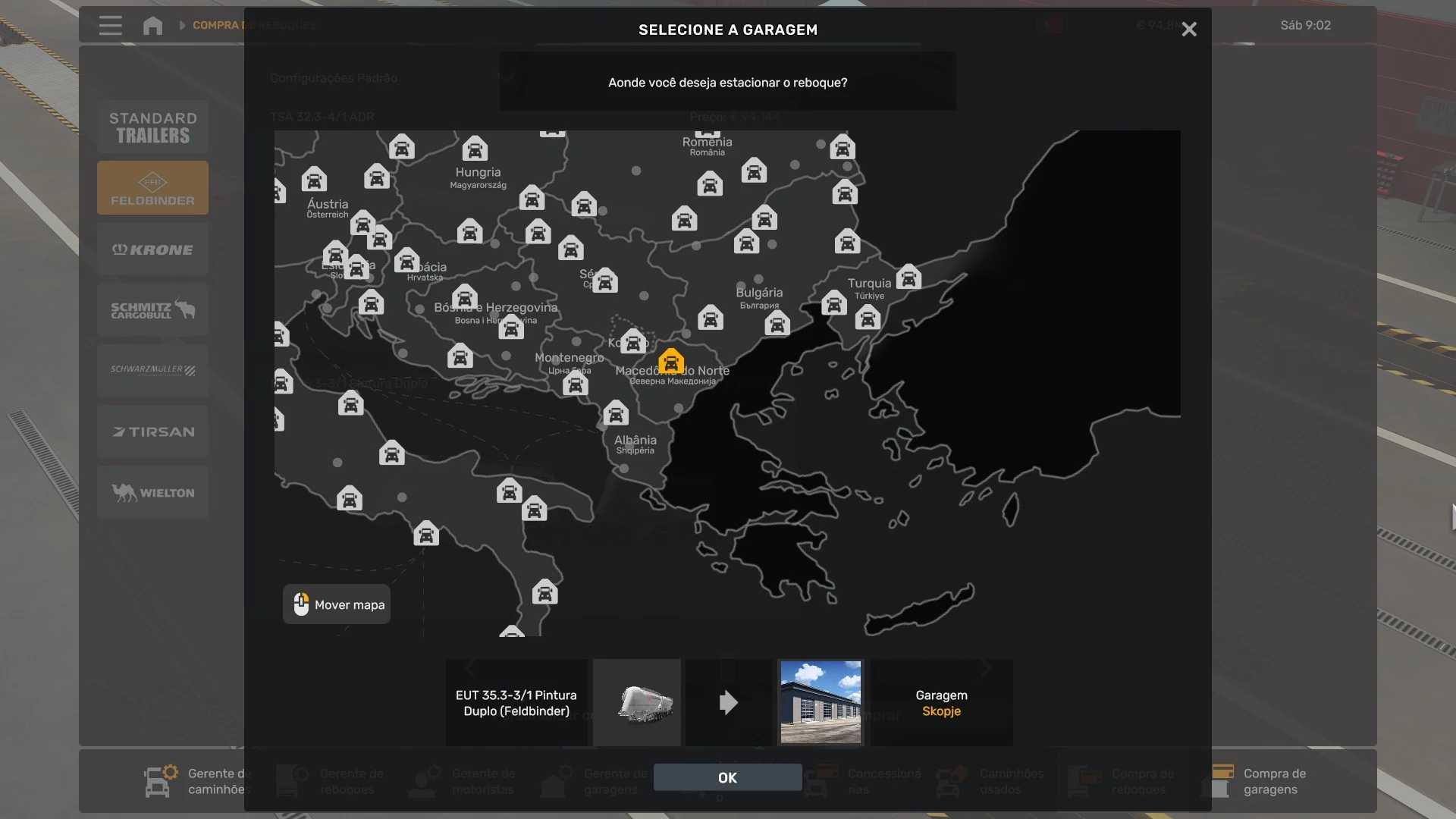Click the garage icon near Montenegro coast
This screenshot has width=1456, height=819.
click(576, 384)
